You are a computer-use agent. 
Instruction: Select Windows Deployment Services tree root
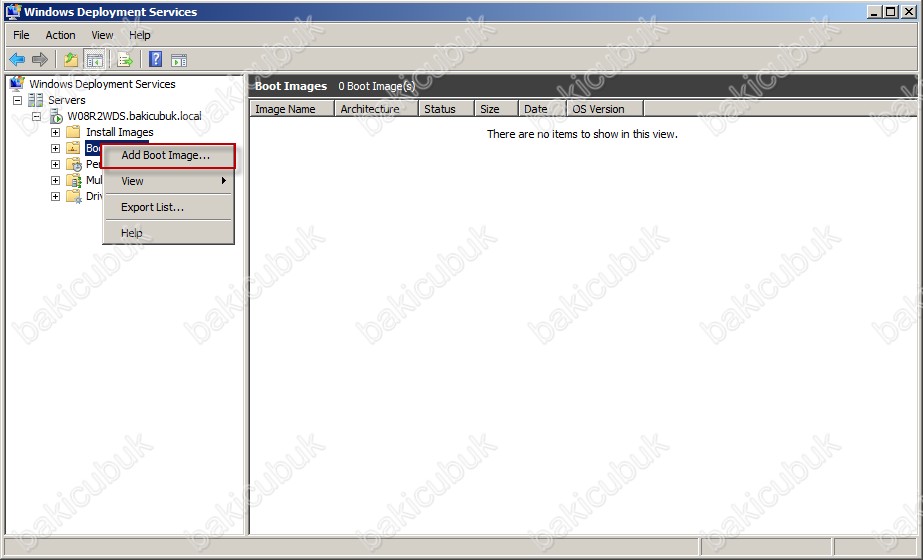(x=102, y=84)
